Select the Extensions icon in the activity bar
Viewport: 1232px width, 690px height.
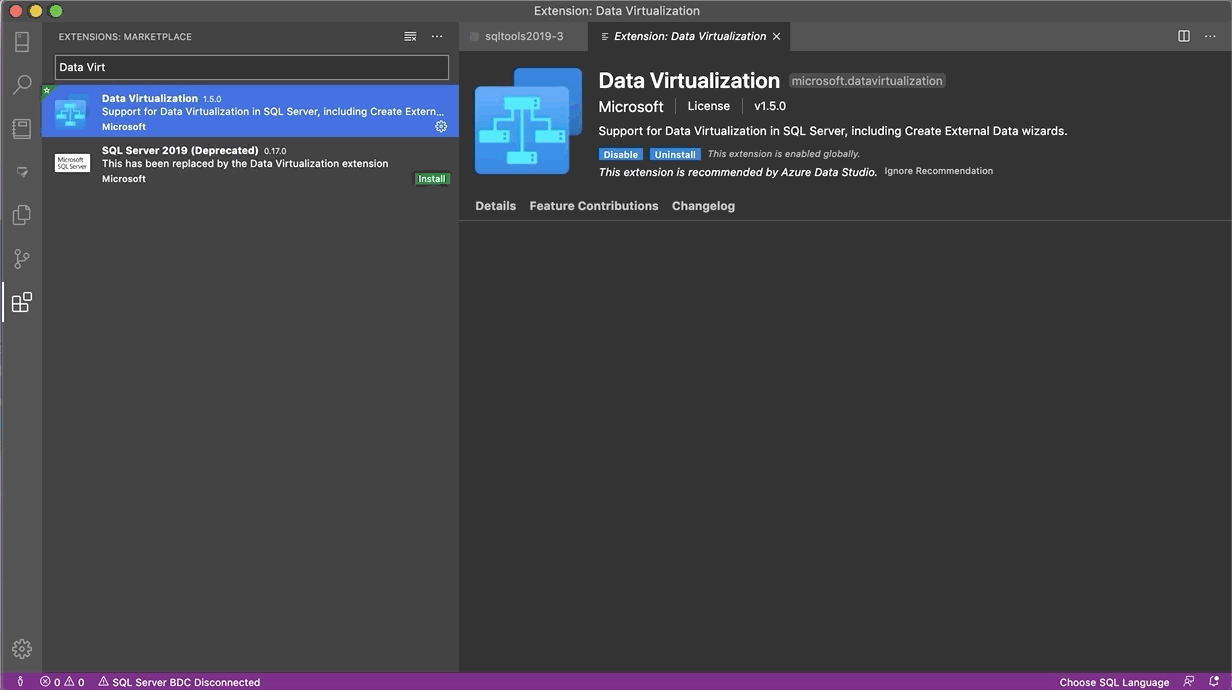22,301
